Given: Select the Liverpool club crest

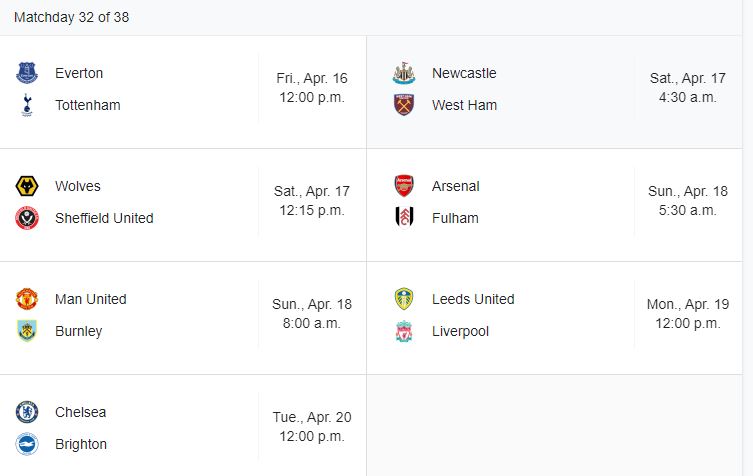Looking at the screenshot, I should click(404, 331).
